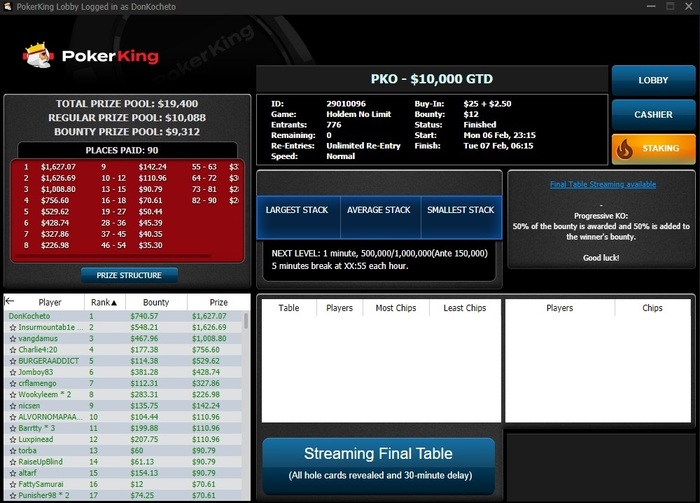Sort the list by Bounty column header
The height and width of the screenshot is (503, 700).
[x=156, y=302]
